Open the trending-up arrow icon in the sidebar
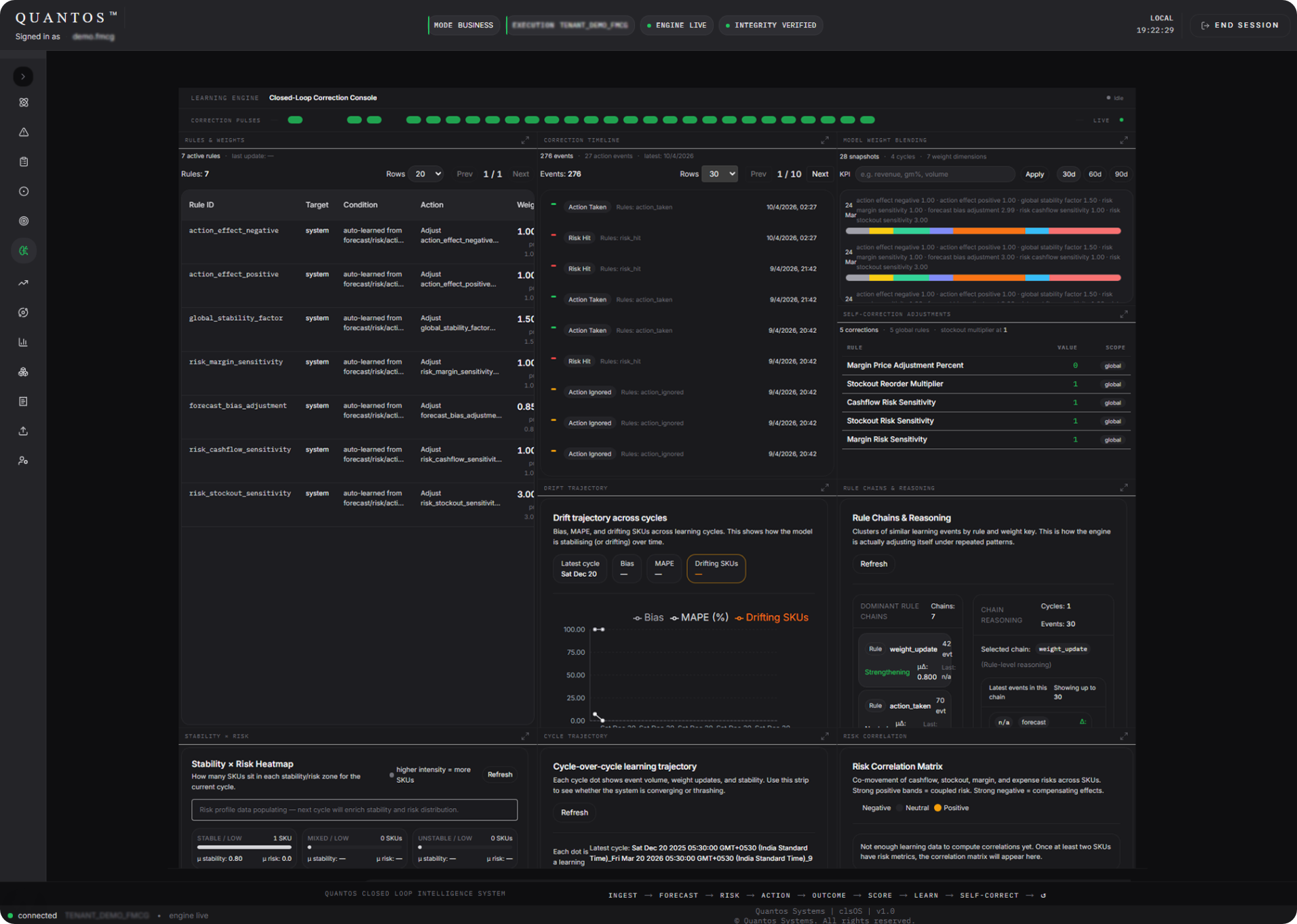The image size is (1297, 924). pyautogui.click(x=24, y=283)
